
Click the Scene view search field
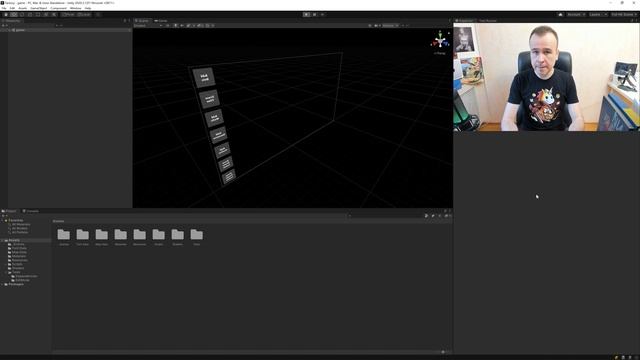[x=424, y=25]
